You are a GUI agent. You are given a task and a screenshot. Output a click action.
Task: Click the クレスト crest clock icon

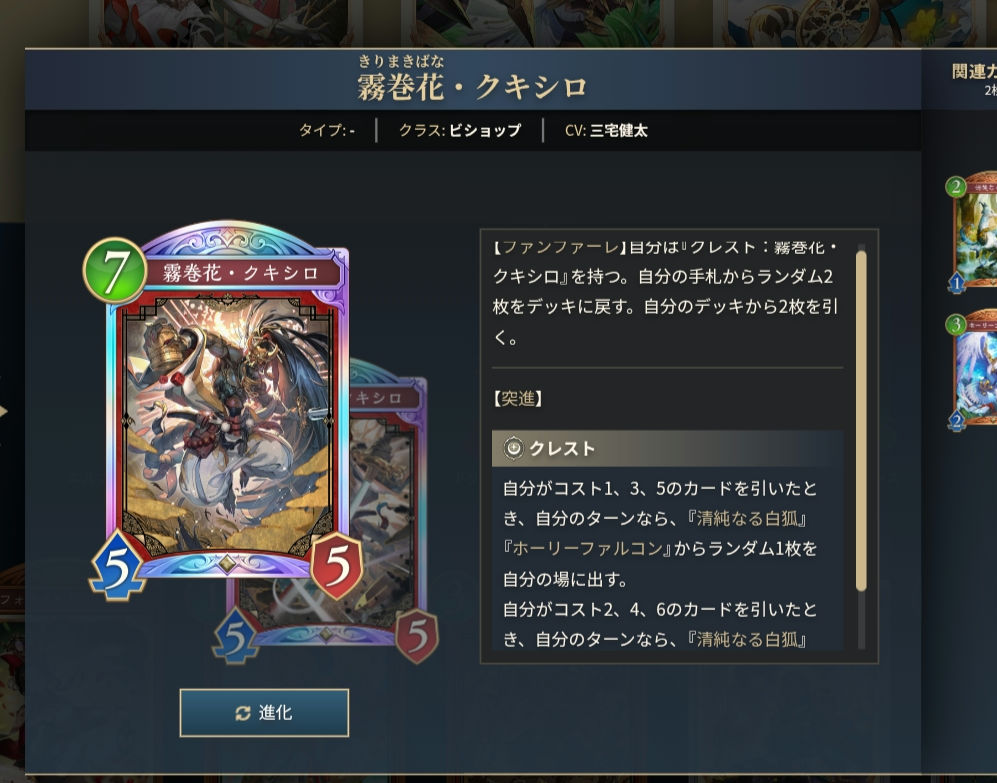tap(513, 448)
